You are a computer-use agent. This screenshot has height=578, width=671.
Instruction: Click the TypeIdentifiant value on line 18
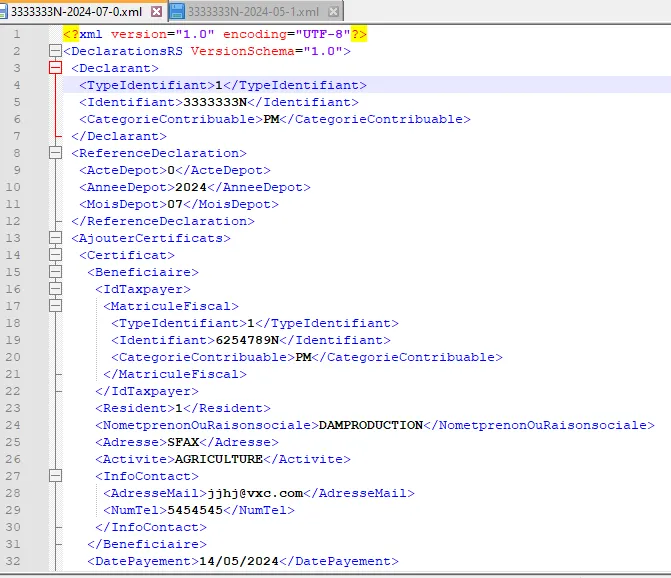click(251, 323)
